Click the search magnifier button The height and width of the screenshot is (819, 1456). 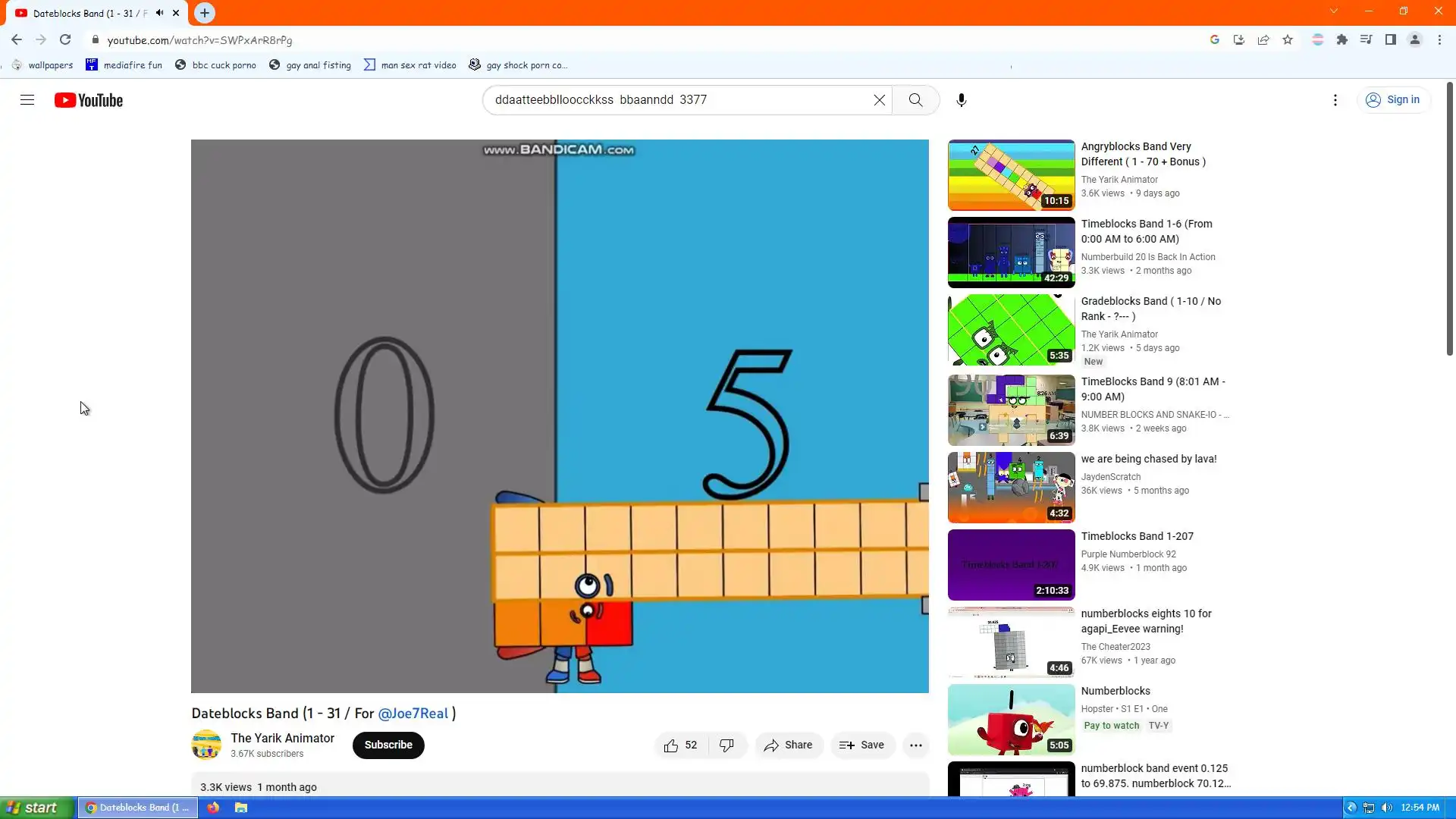point(915,100)
